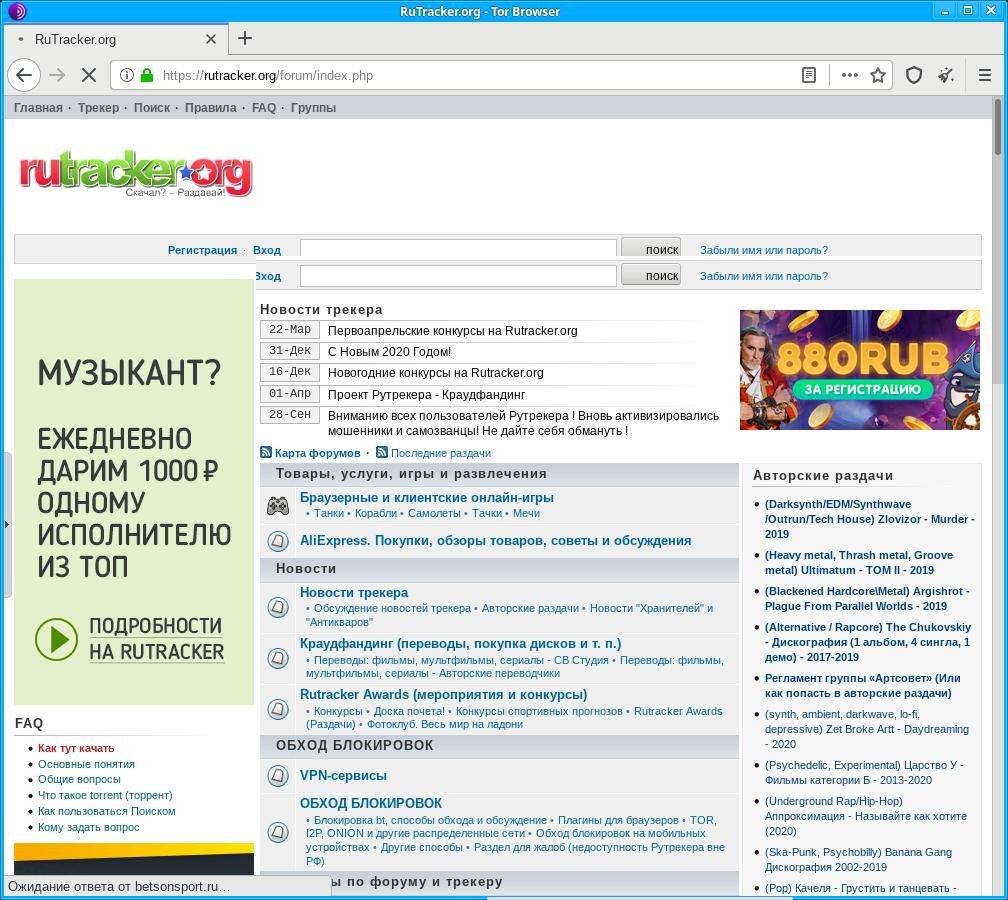Click the forum icon beside Краудфандинг

278,658
